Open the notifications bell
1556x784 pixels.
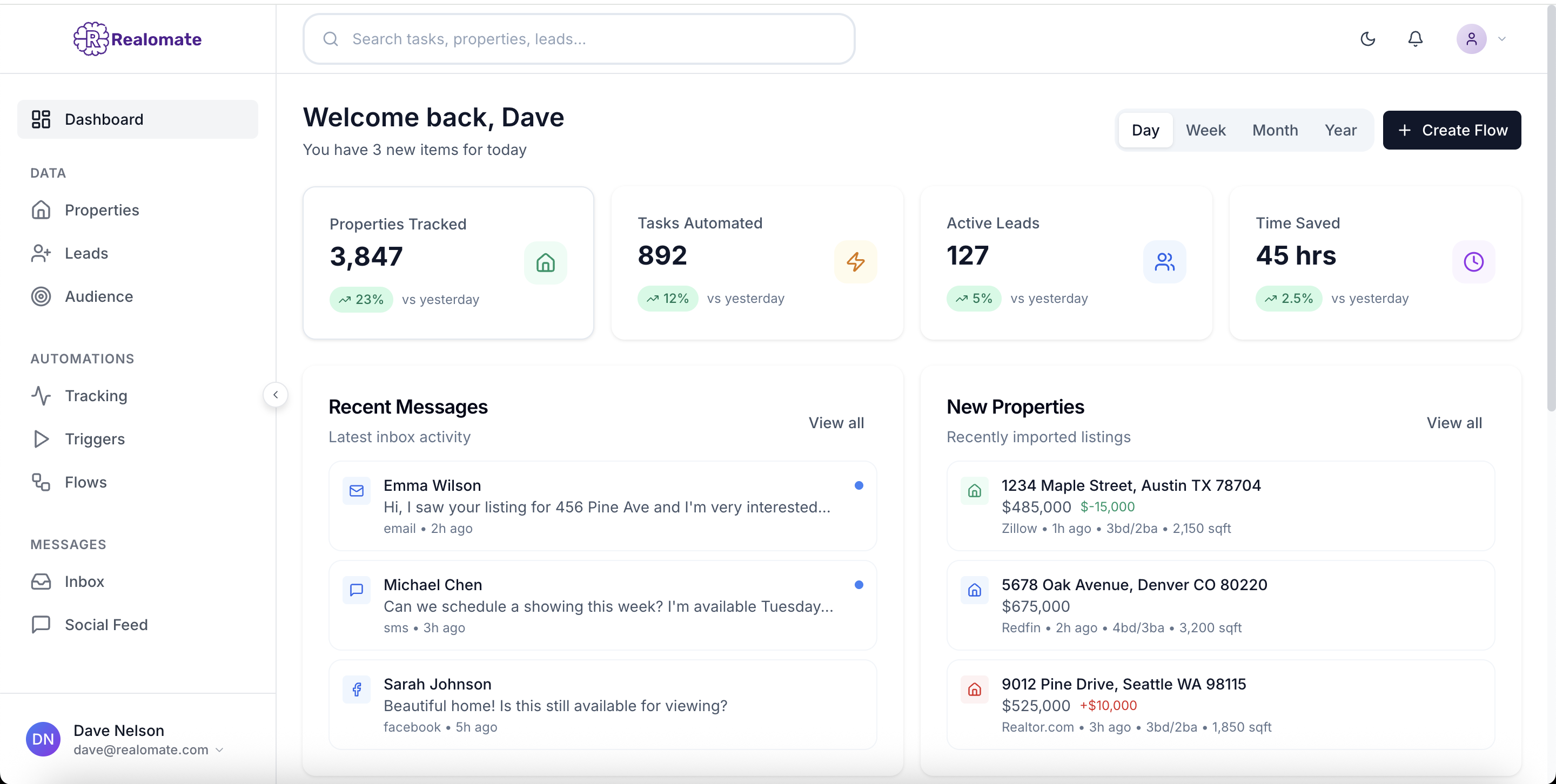[1416, 38]
